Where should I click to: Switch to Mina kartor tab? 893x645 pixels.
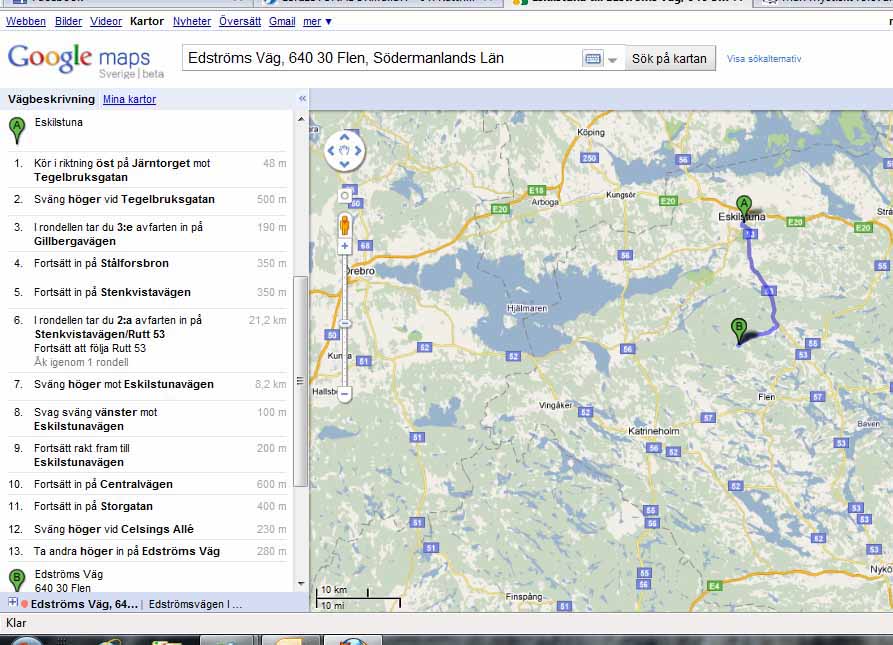(x=129, y=99)
